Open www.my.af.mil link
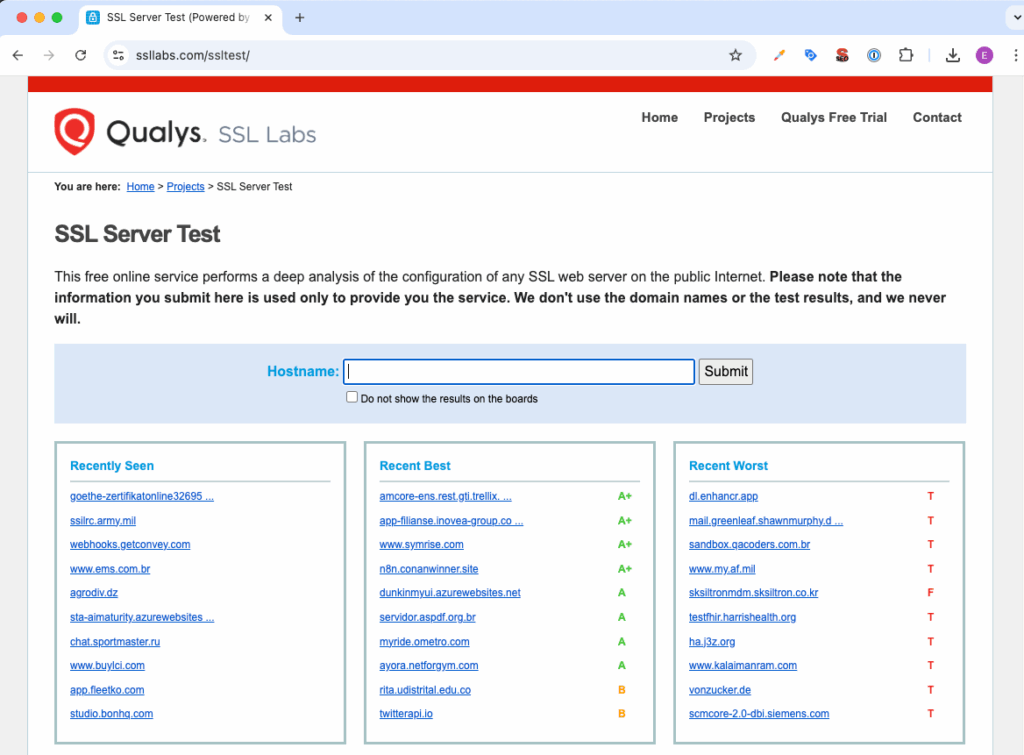Image resolution: width=1024 pixels, height=755 pixels. 722,569
